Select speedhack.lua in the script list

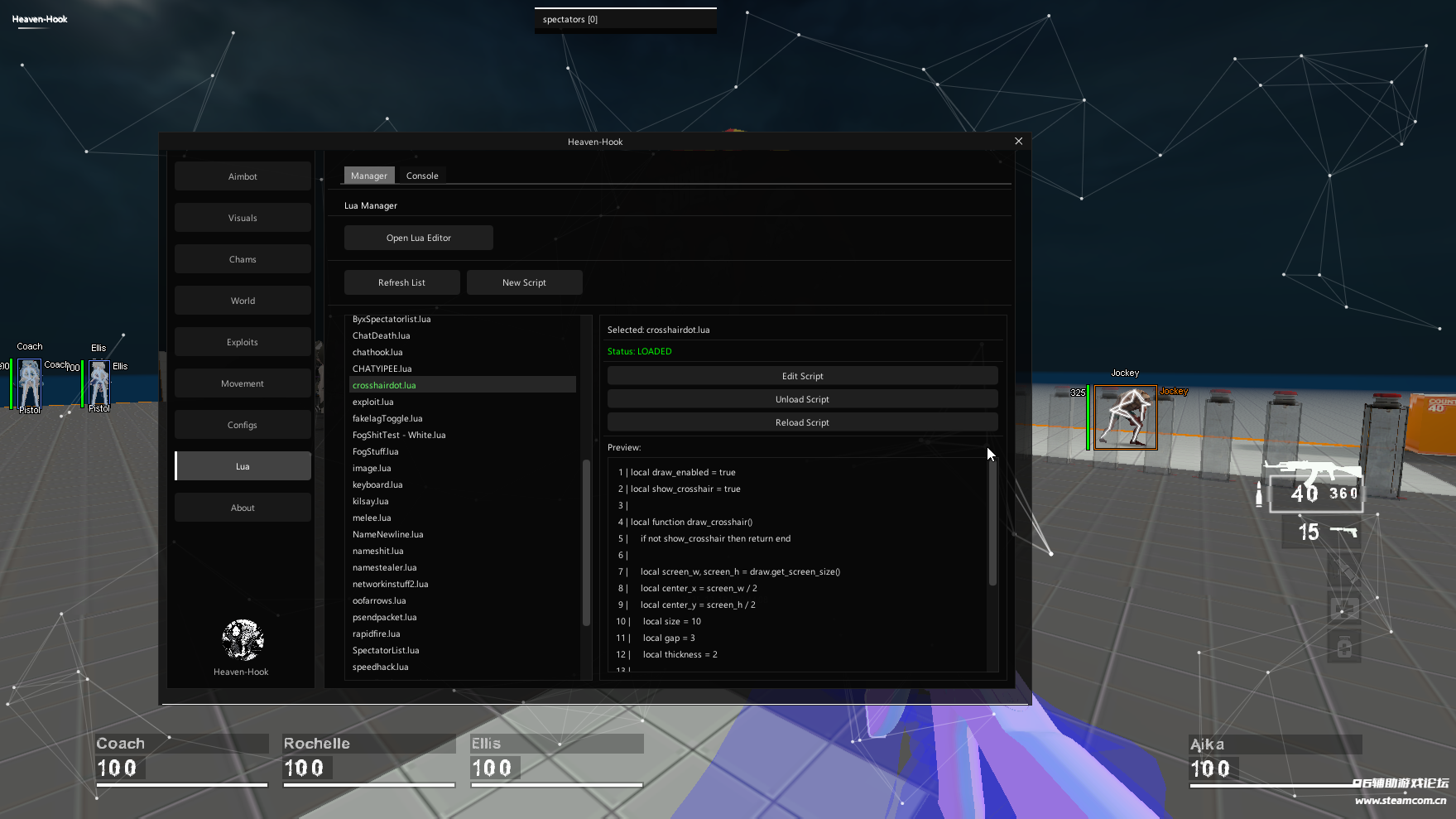click(x=381, y=667)
